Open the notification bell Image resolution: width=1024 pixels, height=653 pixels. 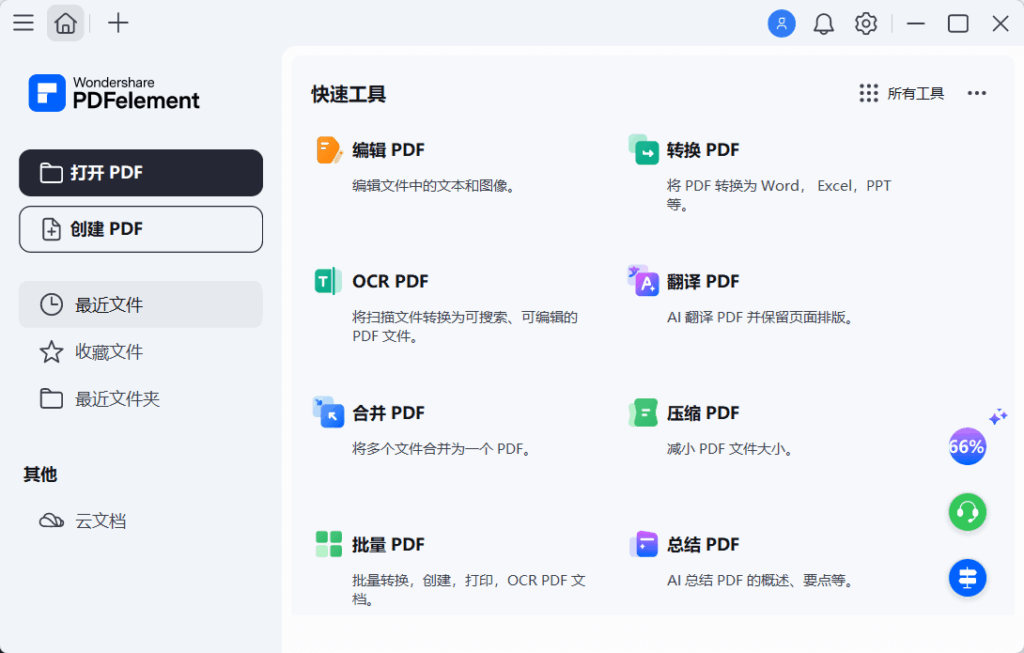823,23
